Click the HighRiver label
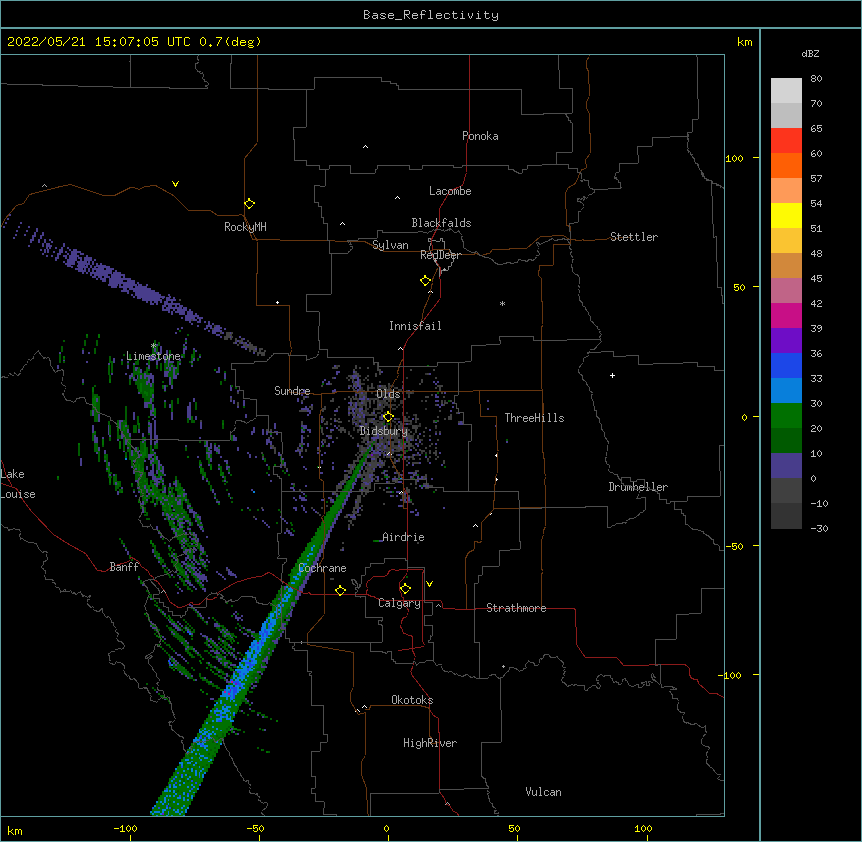 [x=430, y=743]
